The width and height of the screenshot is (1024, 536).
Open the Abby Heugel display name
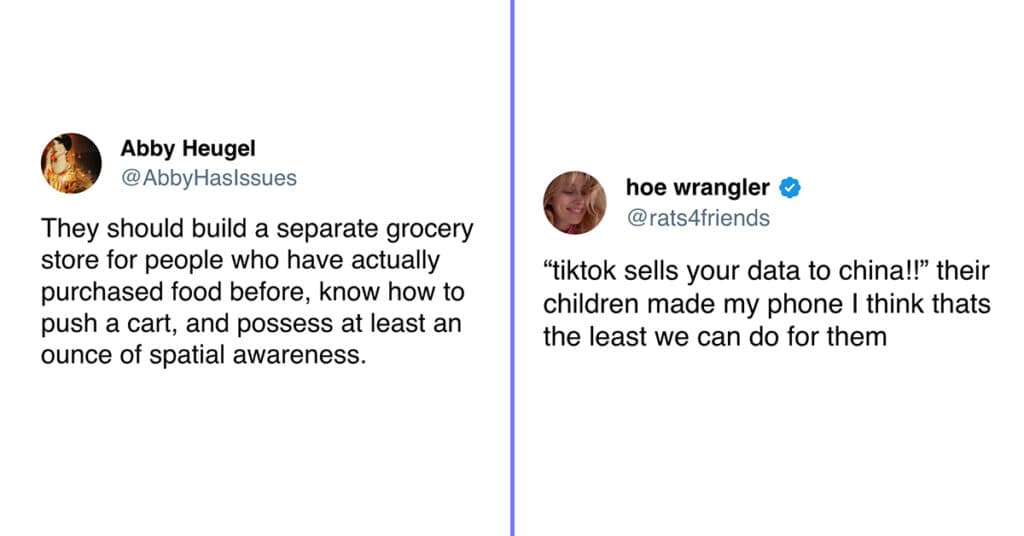point(187,148)
